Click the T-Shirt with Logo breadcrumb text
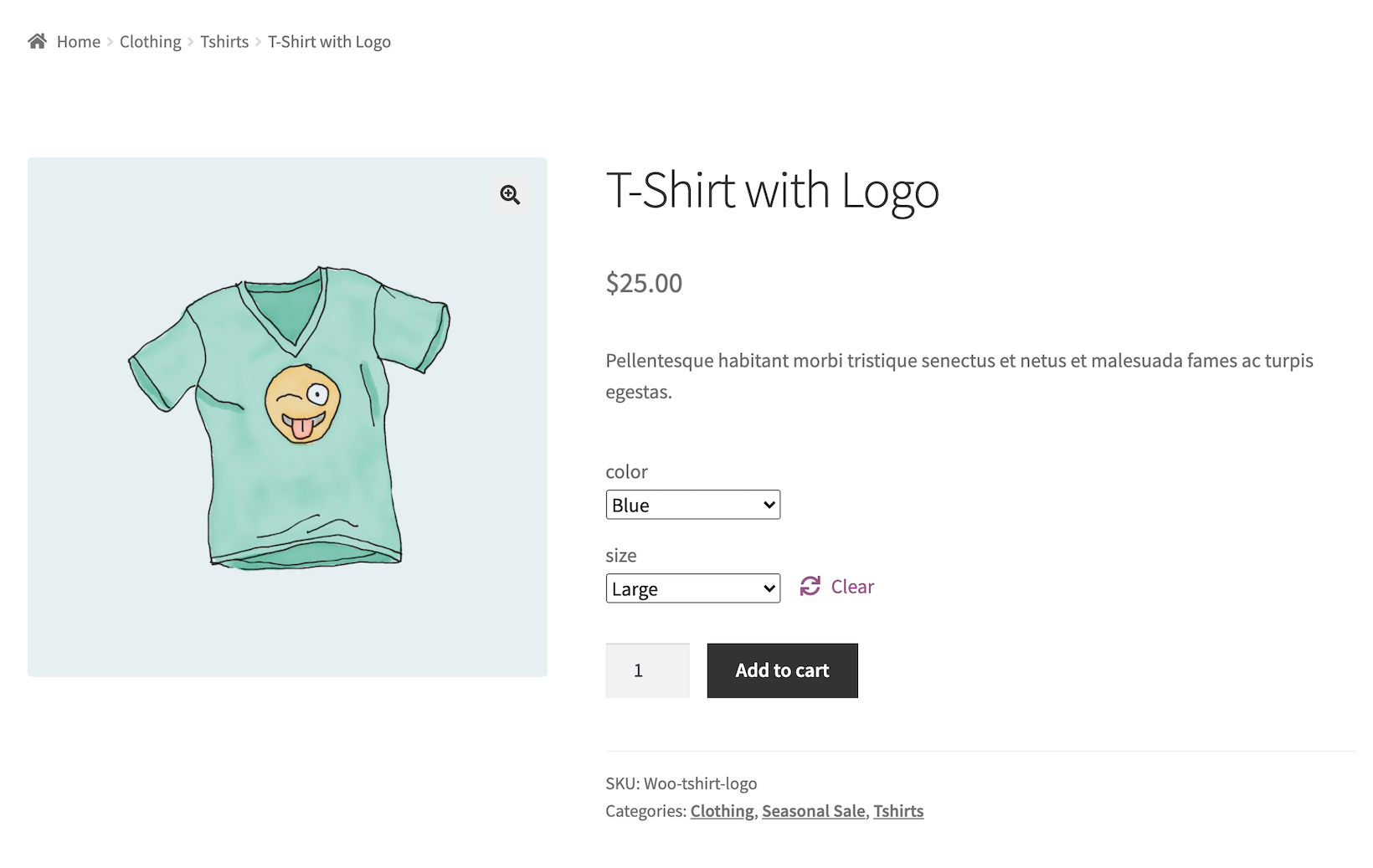Screen dimensions: 1373x868 click(x=329, y=42)
